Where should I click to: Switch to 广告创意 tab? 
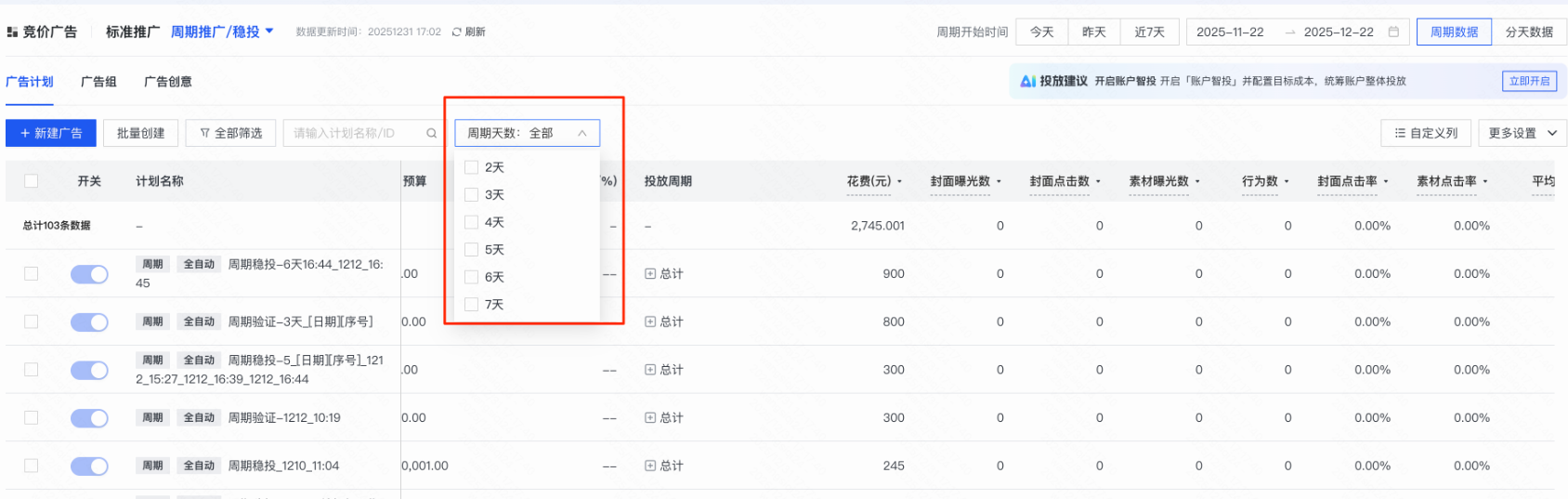[x=168, y=82]
